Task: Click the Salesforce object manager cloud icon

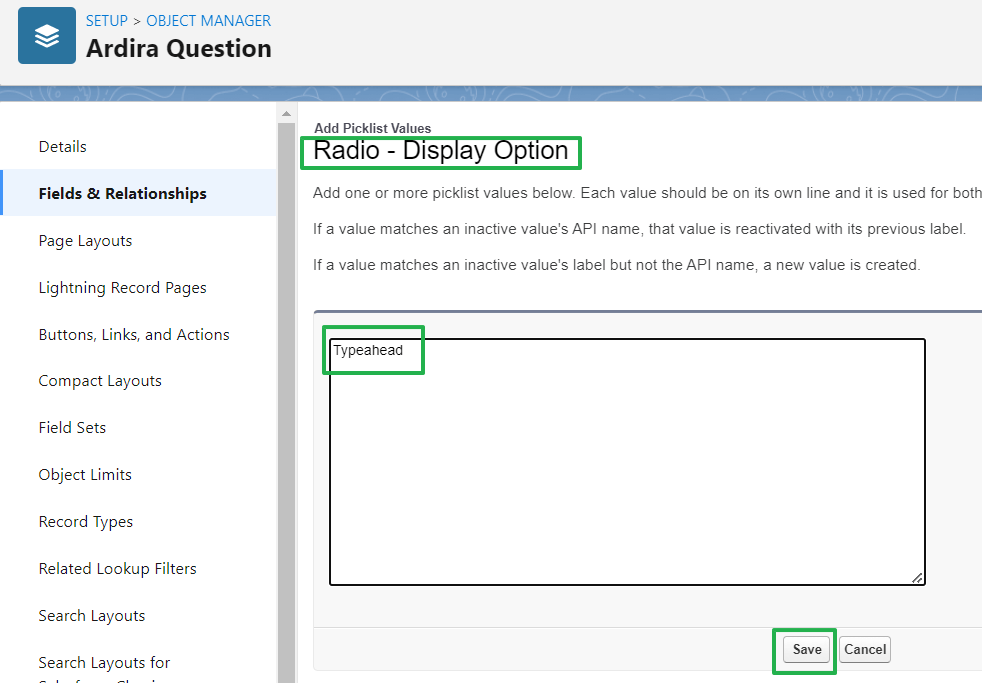Action: coord(46,34)
